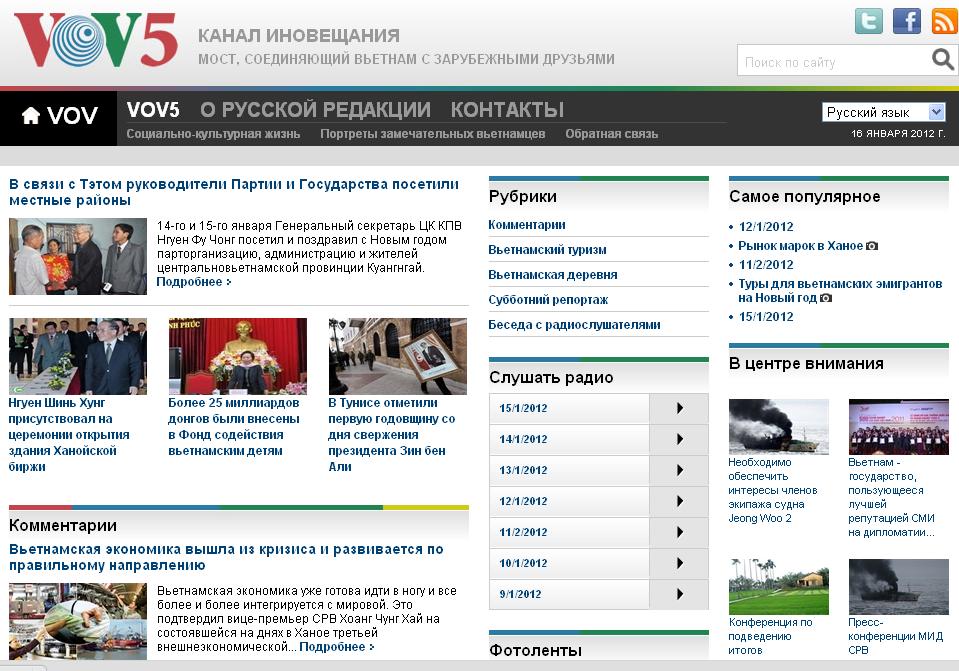Play the 14/1/2012 radio broadcast
Image resolution: width=959 pixels, height=671 pixels.
click(679, 439)
